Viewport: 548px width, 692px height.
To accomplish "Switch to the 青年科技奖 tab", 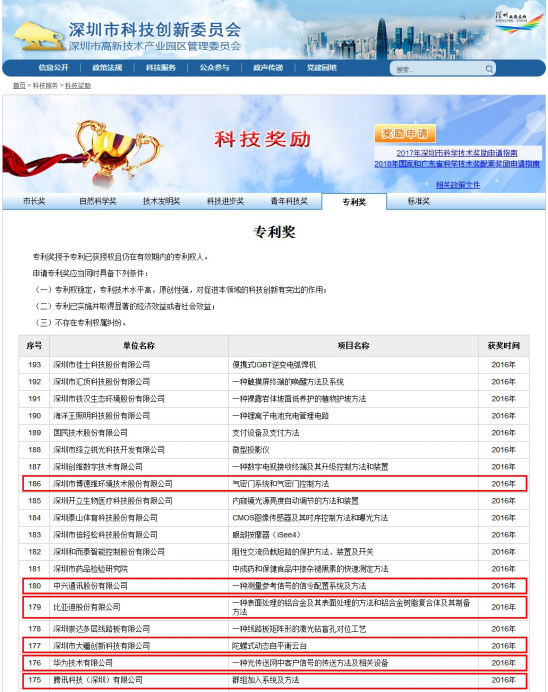I will pos(289,201).
